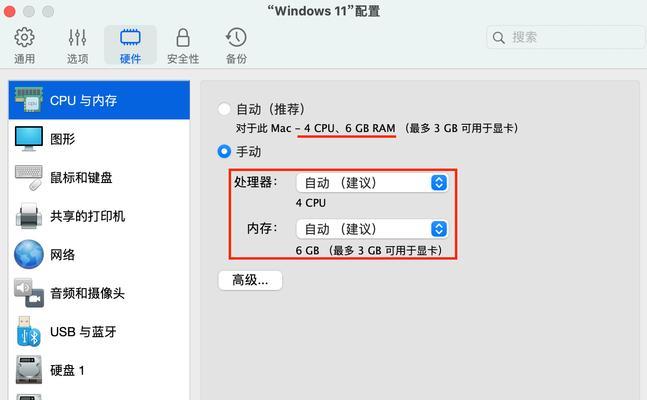Image resolution: width=647 pixels, height=400 pixels.
Task: Choose the 手动 manual radio option
Action: click(x=224, y=151)
